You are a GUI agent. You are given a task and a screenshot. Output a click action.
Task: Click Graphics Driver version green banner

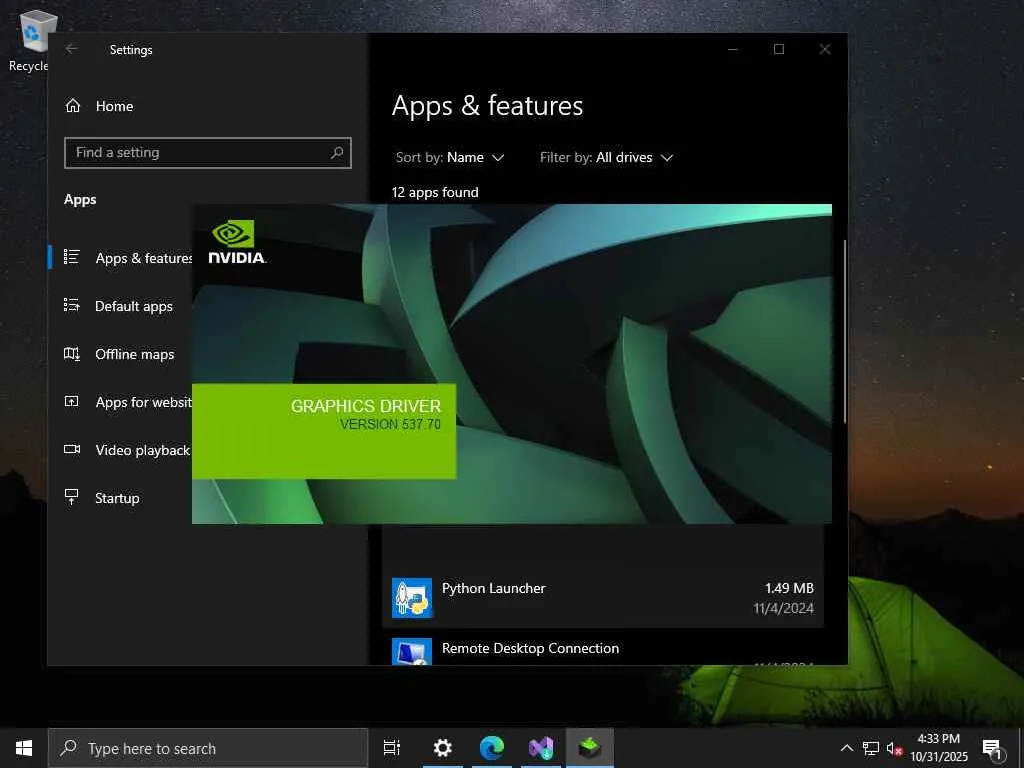[324, 431]
